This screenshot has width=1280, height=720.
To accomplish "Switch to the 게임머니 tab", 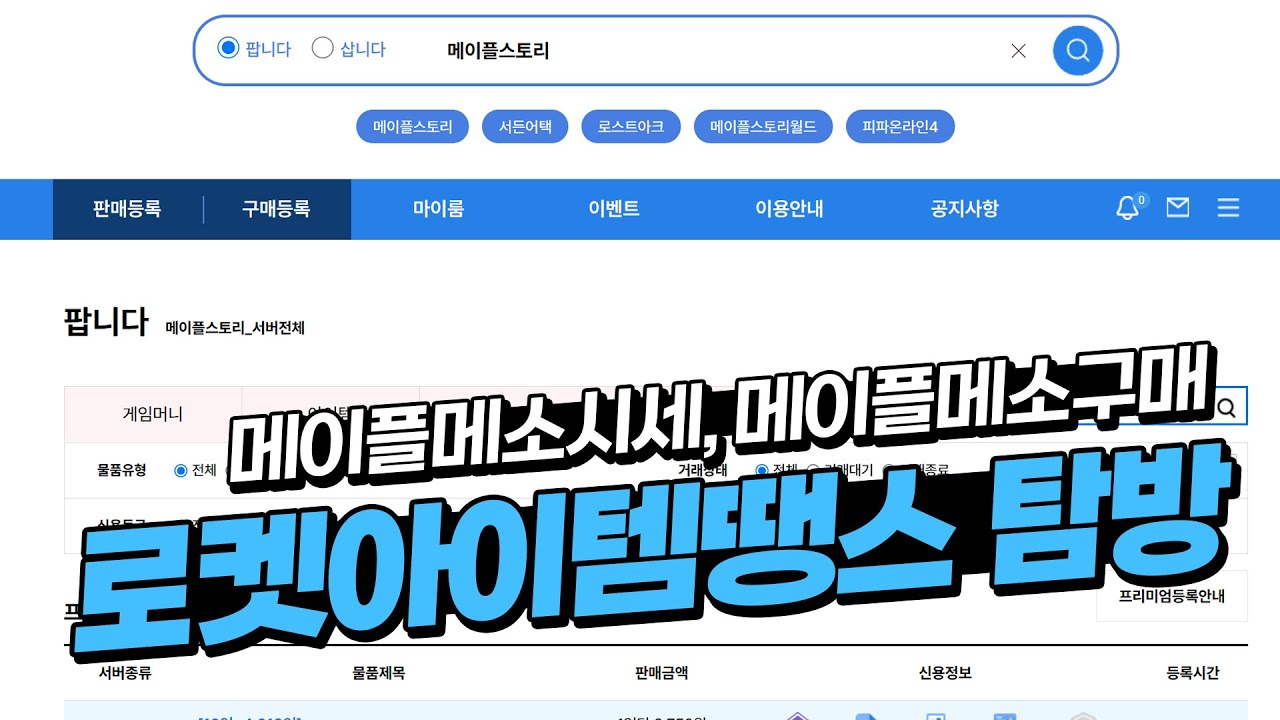I will 153,414.
